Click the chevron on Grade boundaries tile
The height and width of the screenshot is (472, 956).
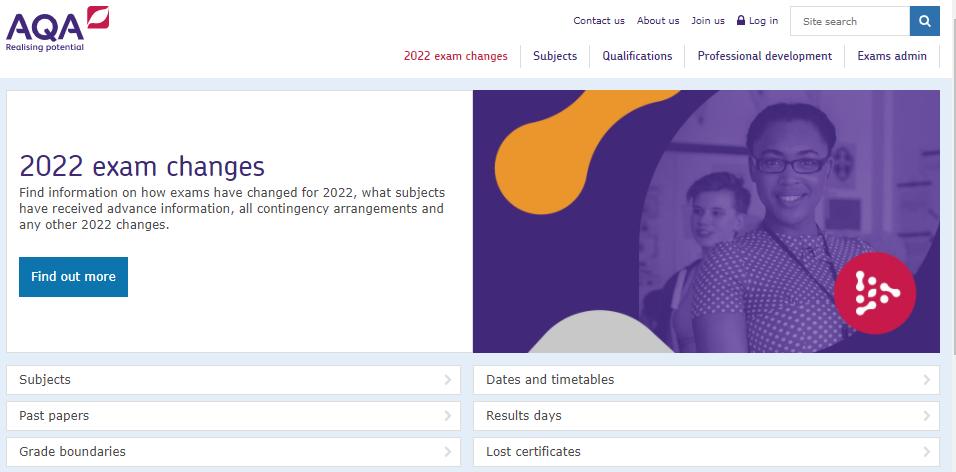click(448, 452)
